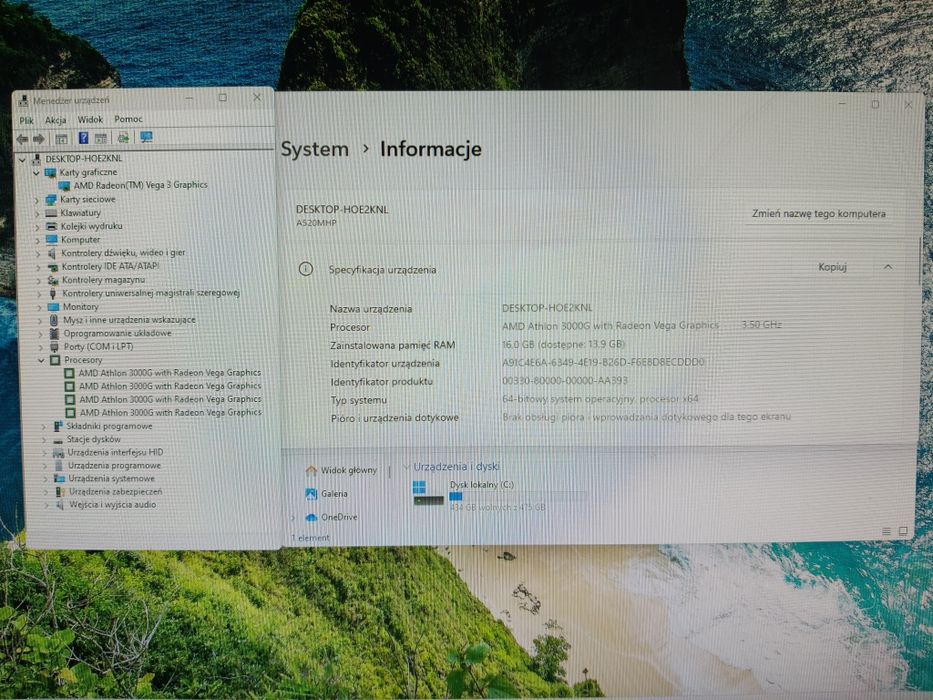
Task: Select Składniki programowe tree item
Action: [109, 426]
